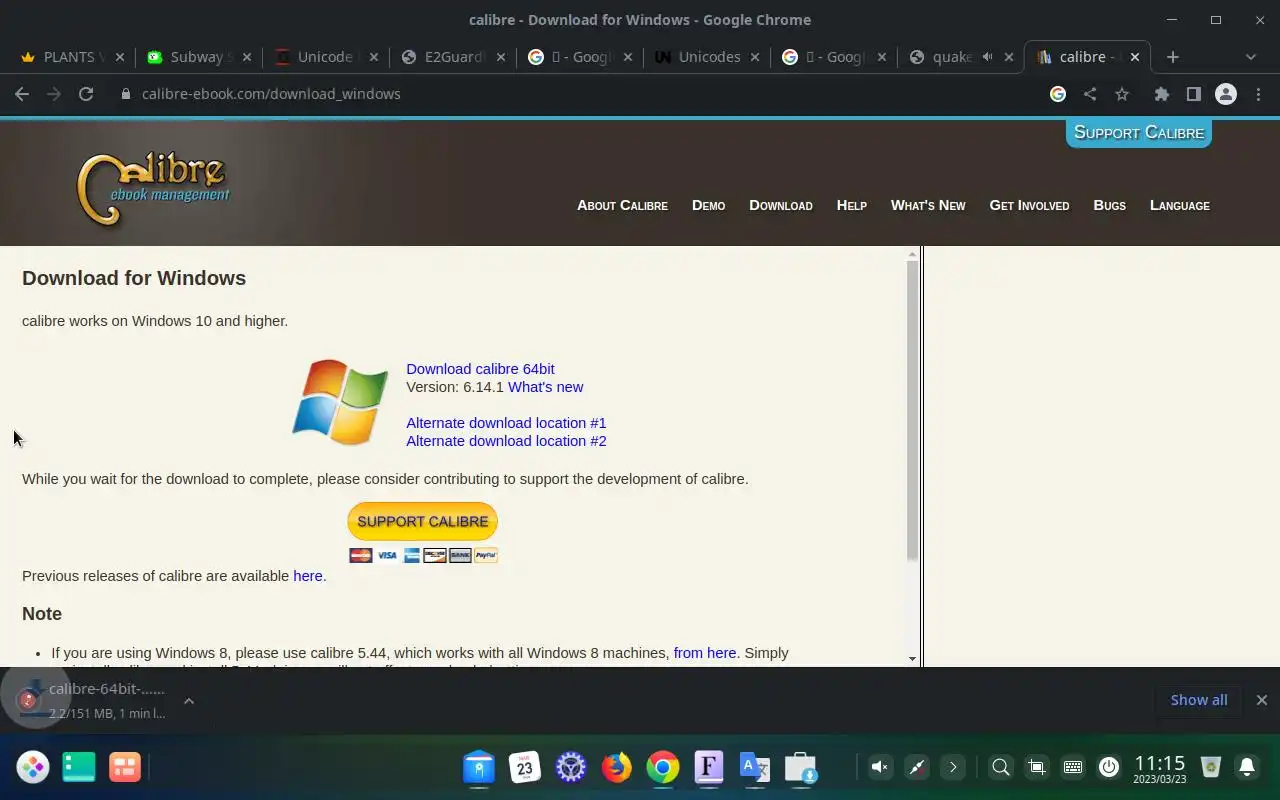The height and width of the screenshot is (800, 1280).
Task: Open the notifications bell icon
Action: coord(1247,767)
